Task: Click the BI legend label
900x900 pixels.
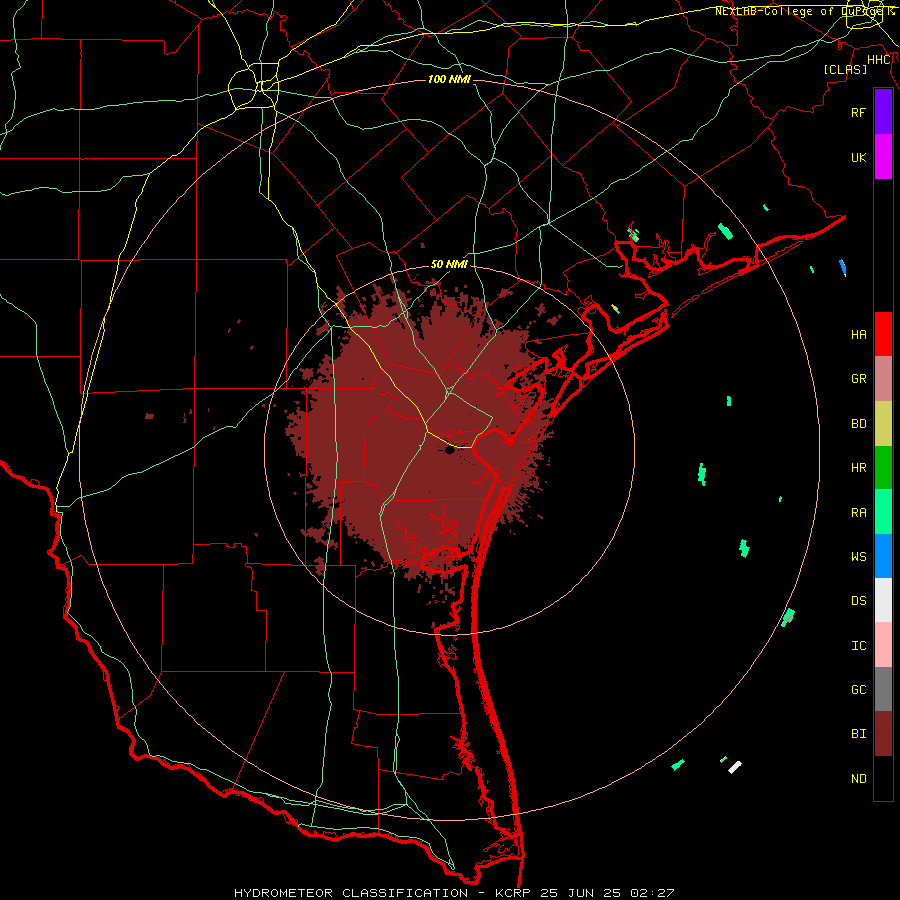Action: tap(858, 734)
